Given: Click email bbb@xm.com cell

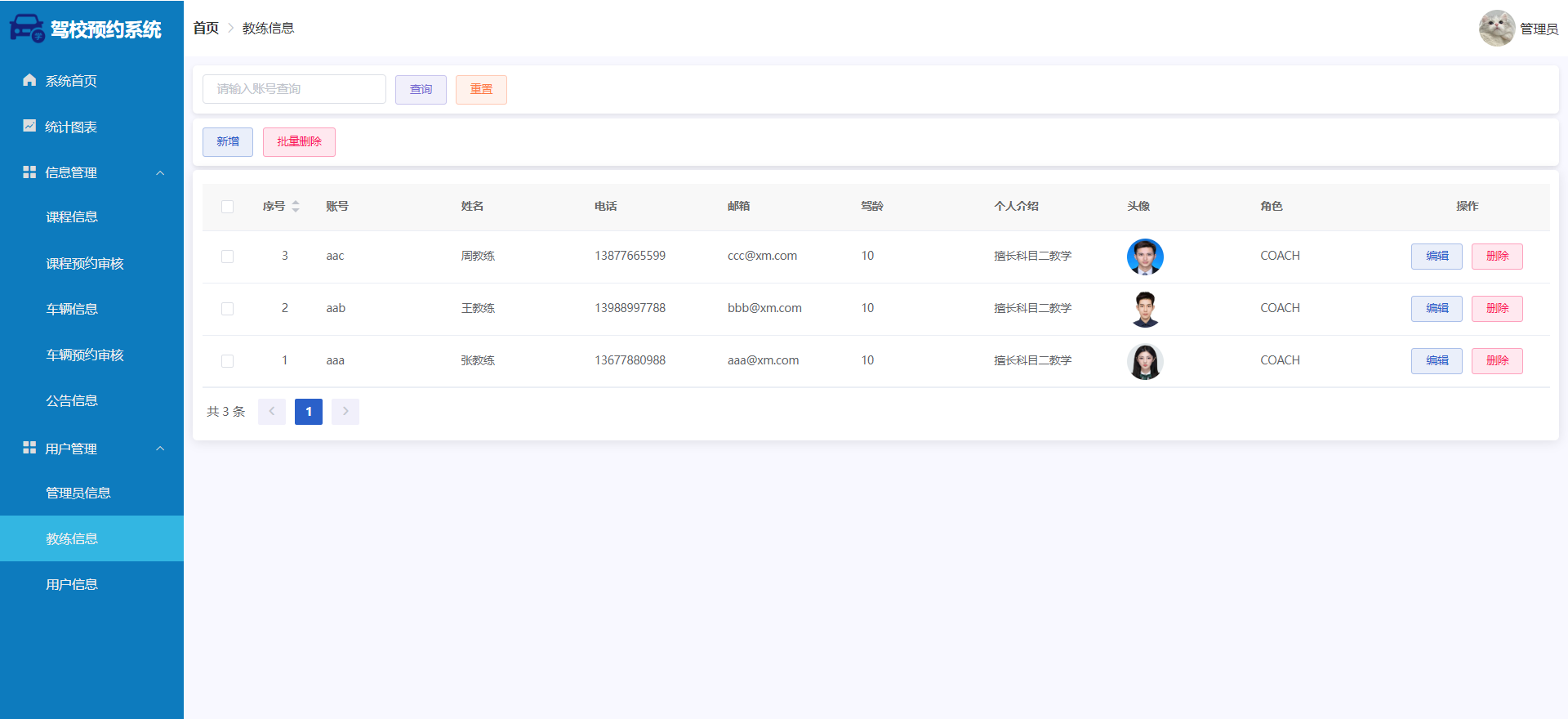Looking at the screenshot, I should [764, 308].
